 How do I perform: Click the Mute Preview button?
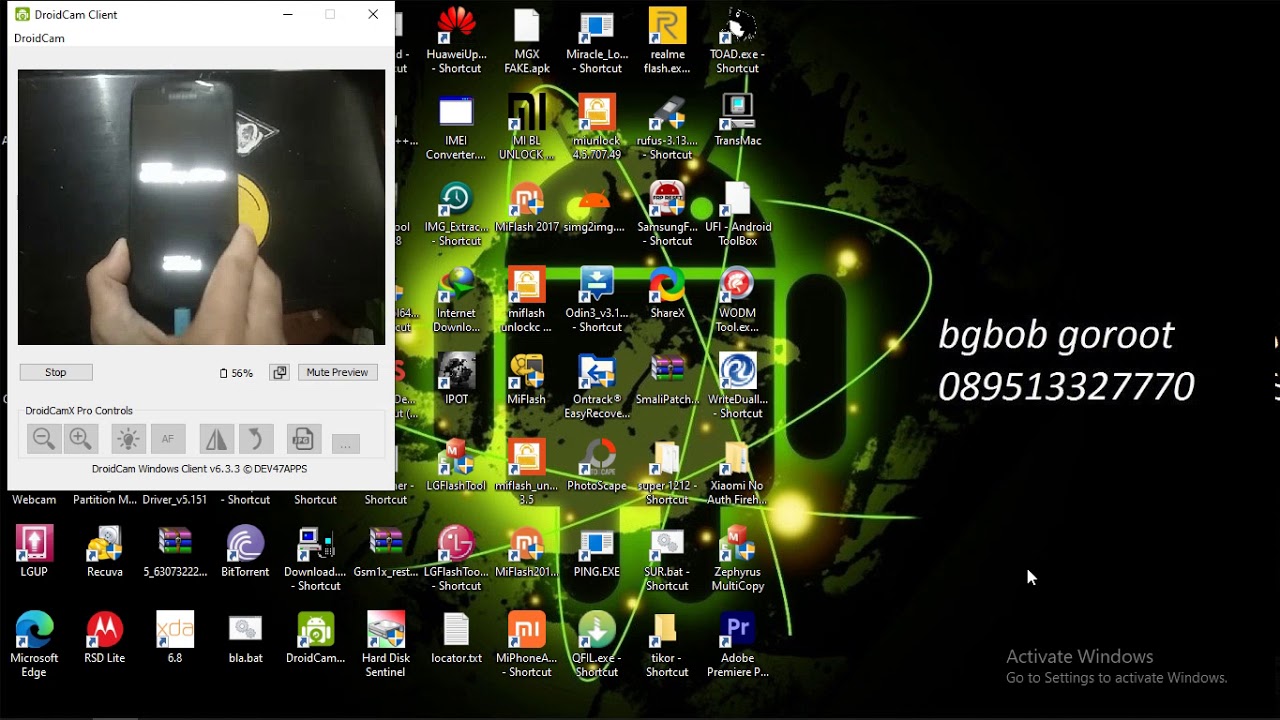(x=337, y=372)
